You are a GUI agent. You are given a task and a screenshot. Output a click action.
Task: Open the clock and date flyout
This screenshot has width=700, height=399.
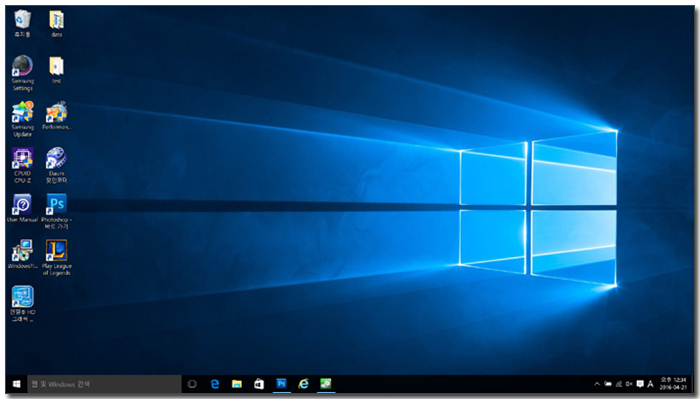point(673,384)
